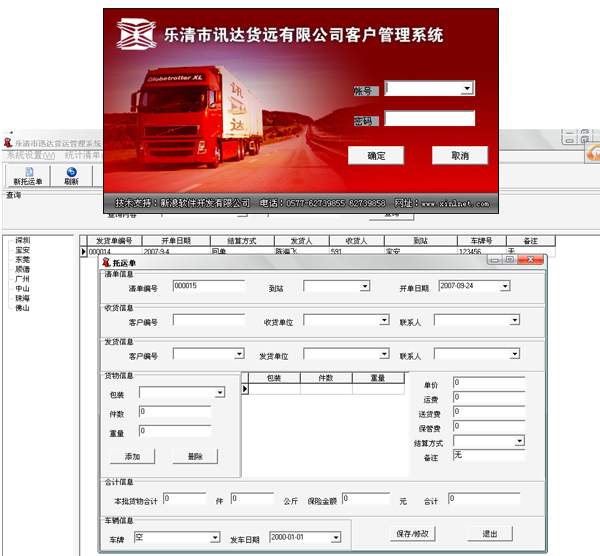Click the 托运单 window title icon

point(106,262)
